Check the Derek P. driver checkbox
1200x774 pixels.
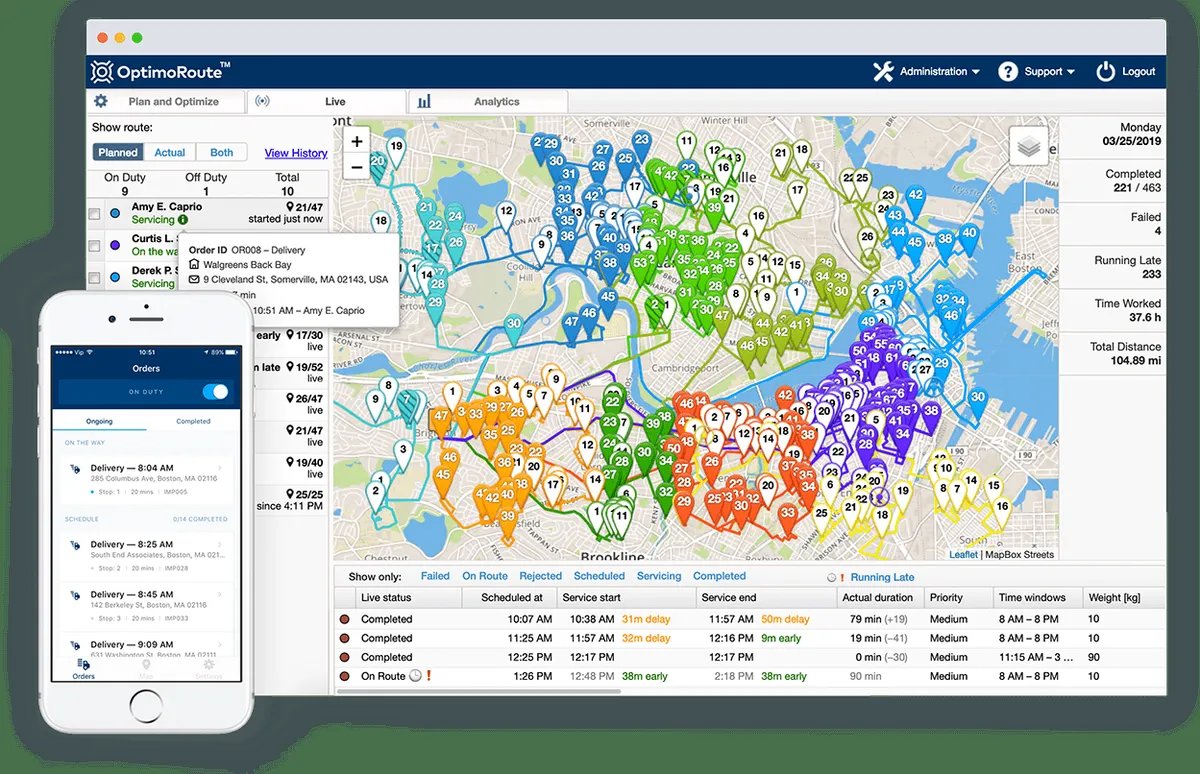point(94,277)
